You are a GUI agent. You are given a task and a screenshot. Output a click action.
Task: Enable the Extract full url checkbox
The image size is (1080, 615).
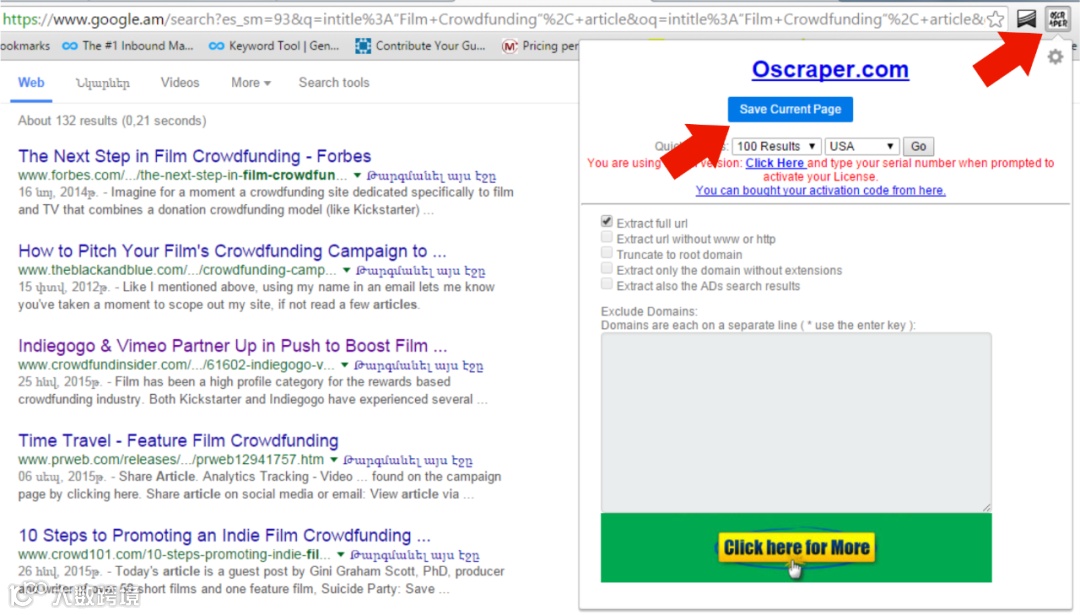pyautogui.click(x=606, y=221)
